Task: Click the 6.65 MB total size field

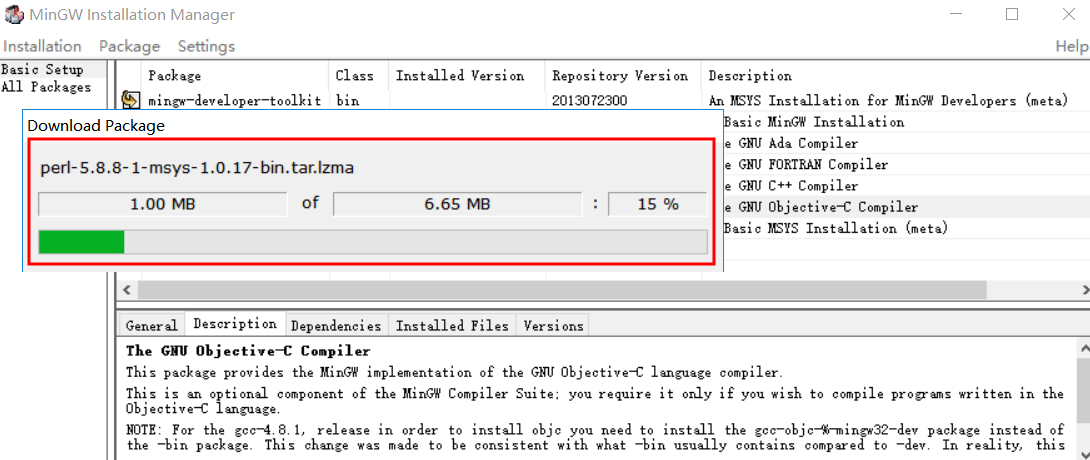Action: tap(457, 204)
